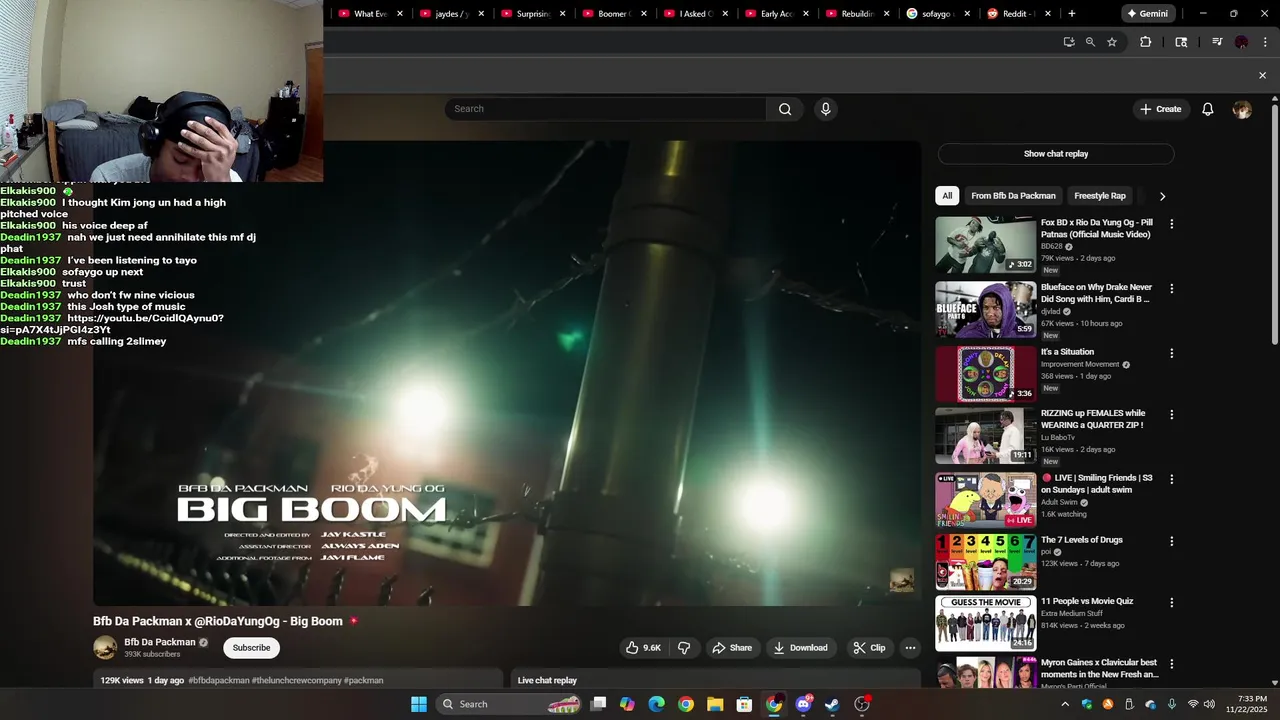Subscribe to Bfb Da Packman
This screenshot has width=1280, height=720.
(x=251, y=648)
